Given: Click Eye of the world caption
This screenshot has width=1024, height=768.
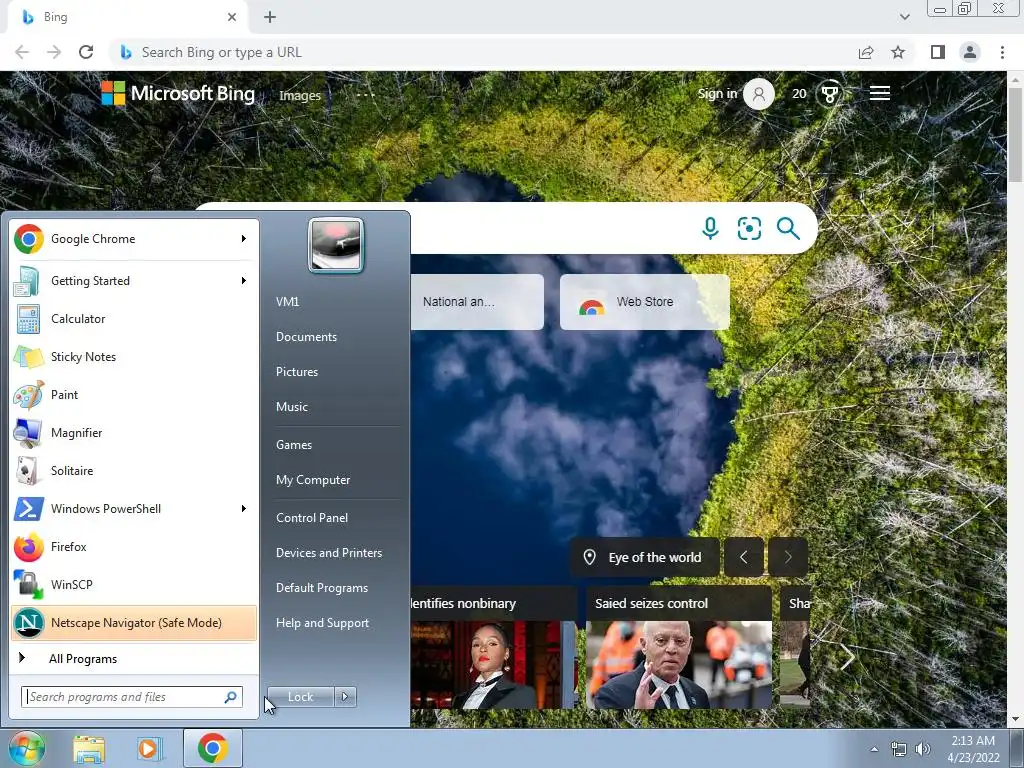Looking at the screenshot, I should pyautogui.click(x=645, y=558).
